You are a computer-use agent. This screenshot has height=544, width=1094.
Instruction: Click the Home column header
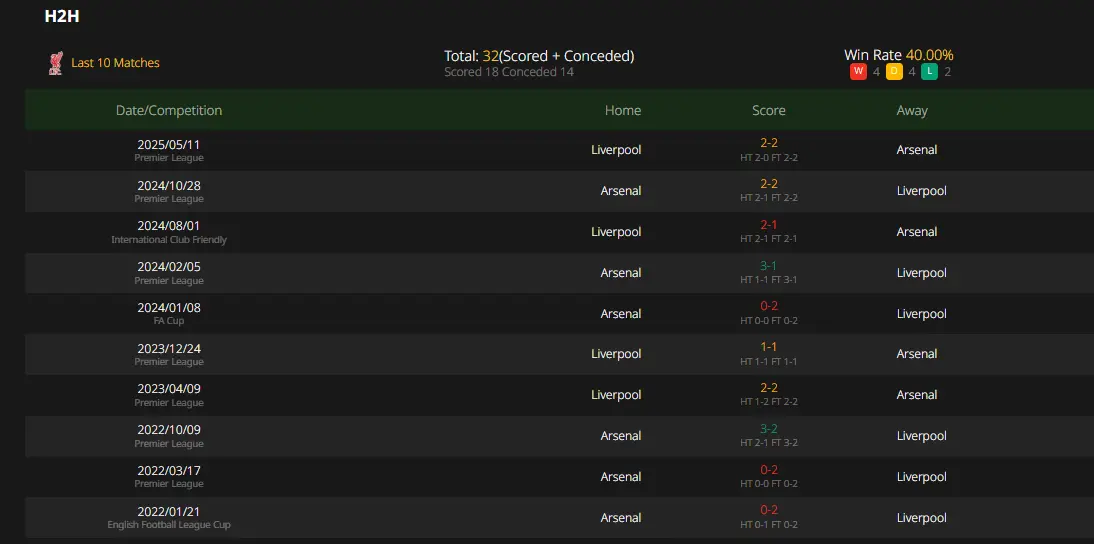coord(622,110)
